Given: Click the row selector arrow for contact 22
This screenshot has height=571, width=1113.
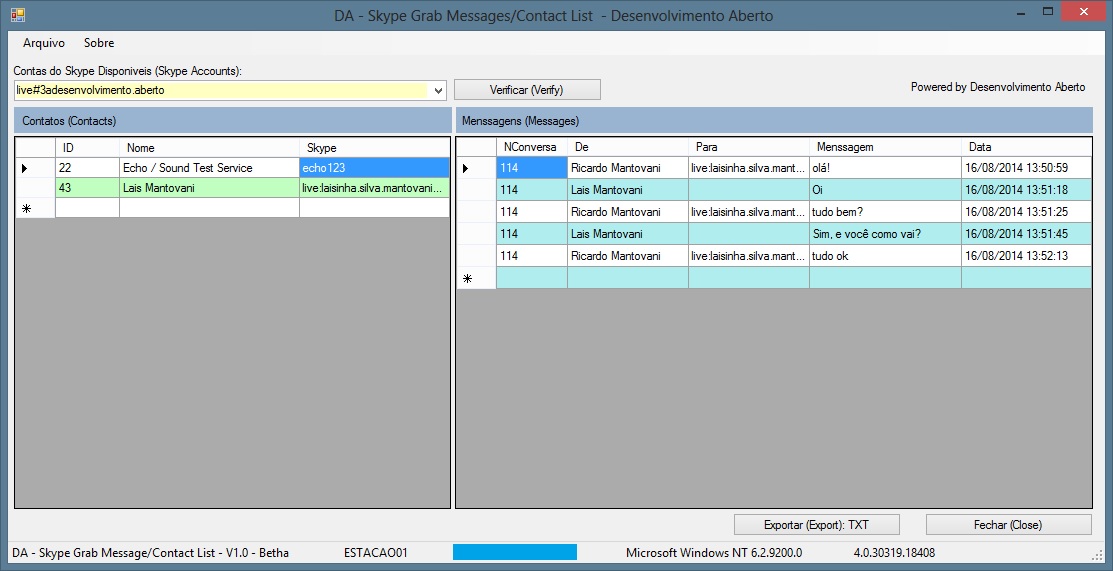Looking at the screenshot, I should (25, 168).
